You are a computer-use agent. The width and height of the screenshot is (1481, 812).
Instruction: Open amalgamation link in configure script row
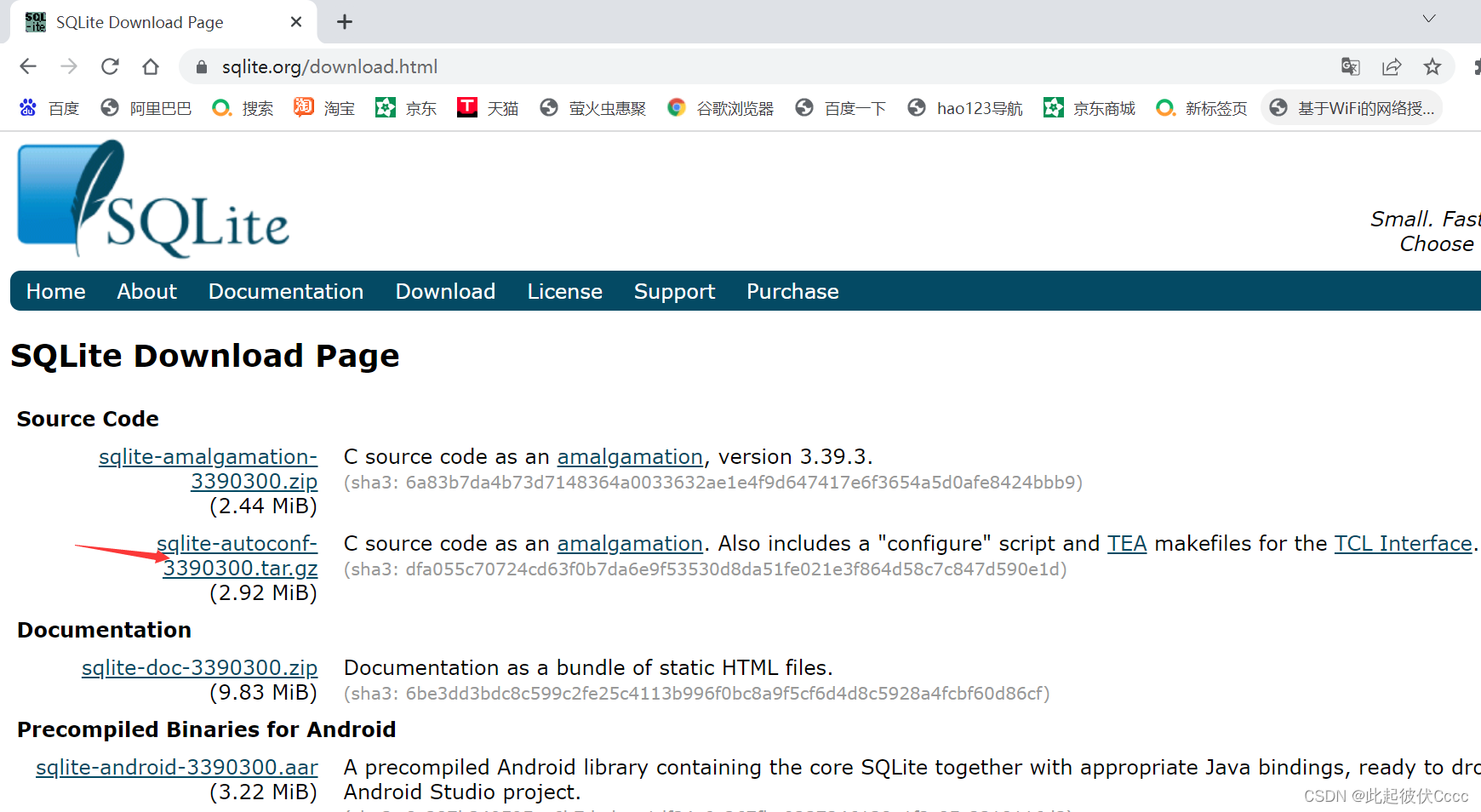tap(630, 544)
